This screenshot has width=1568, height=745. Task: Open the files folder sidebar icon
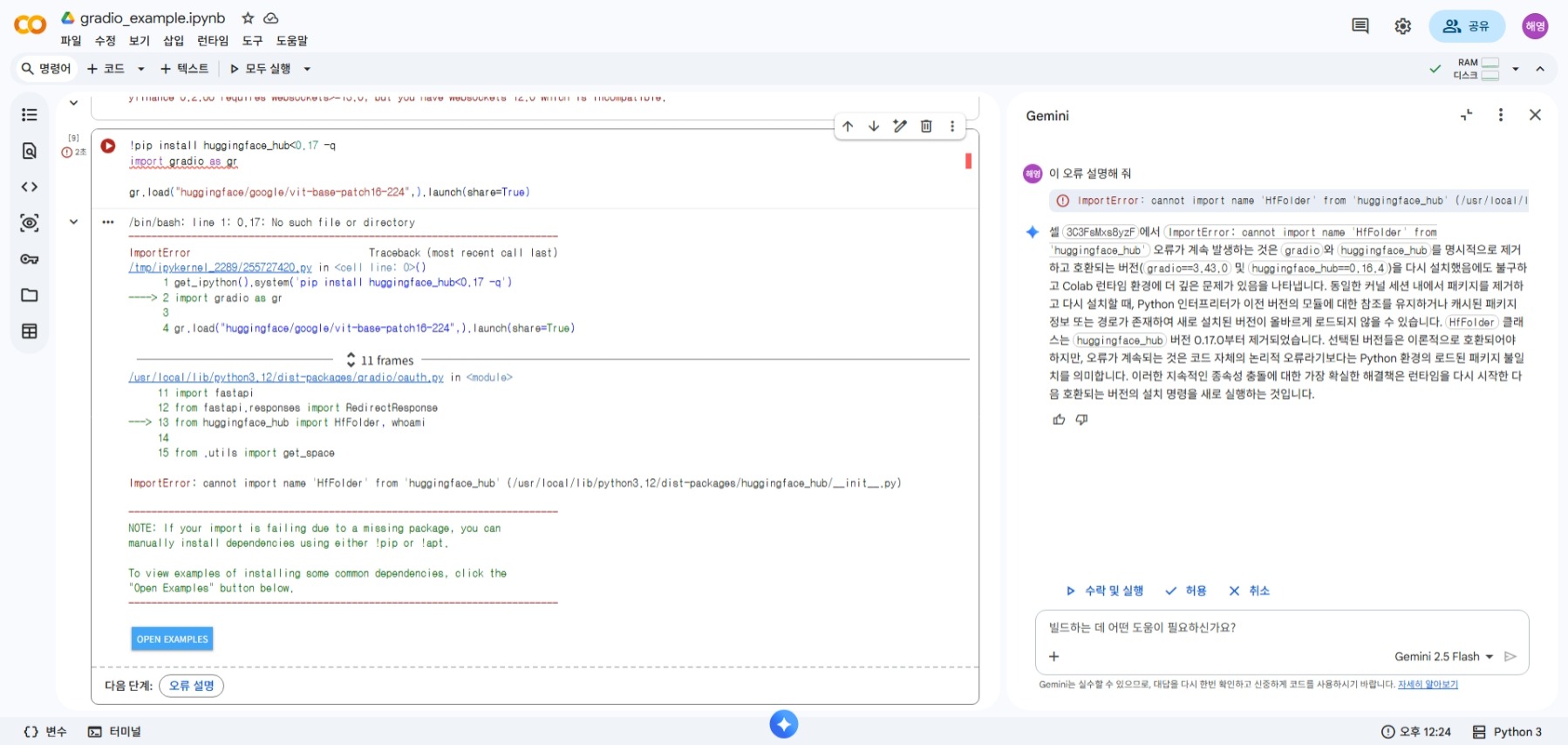tap(30, 295)
